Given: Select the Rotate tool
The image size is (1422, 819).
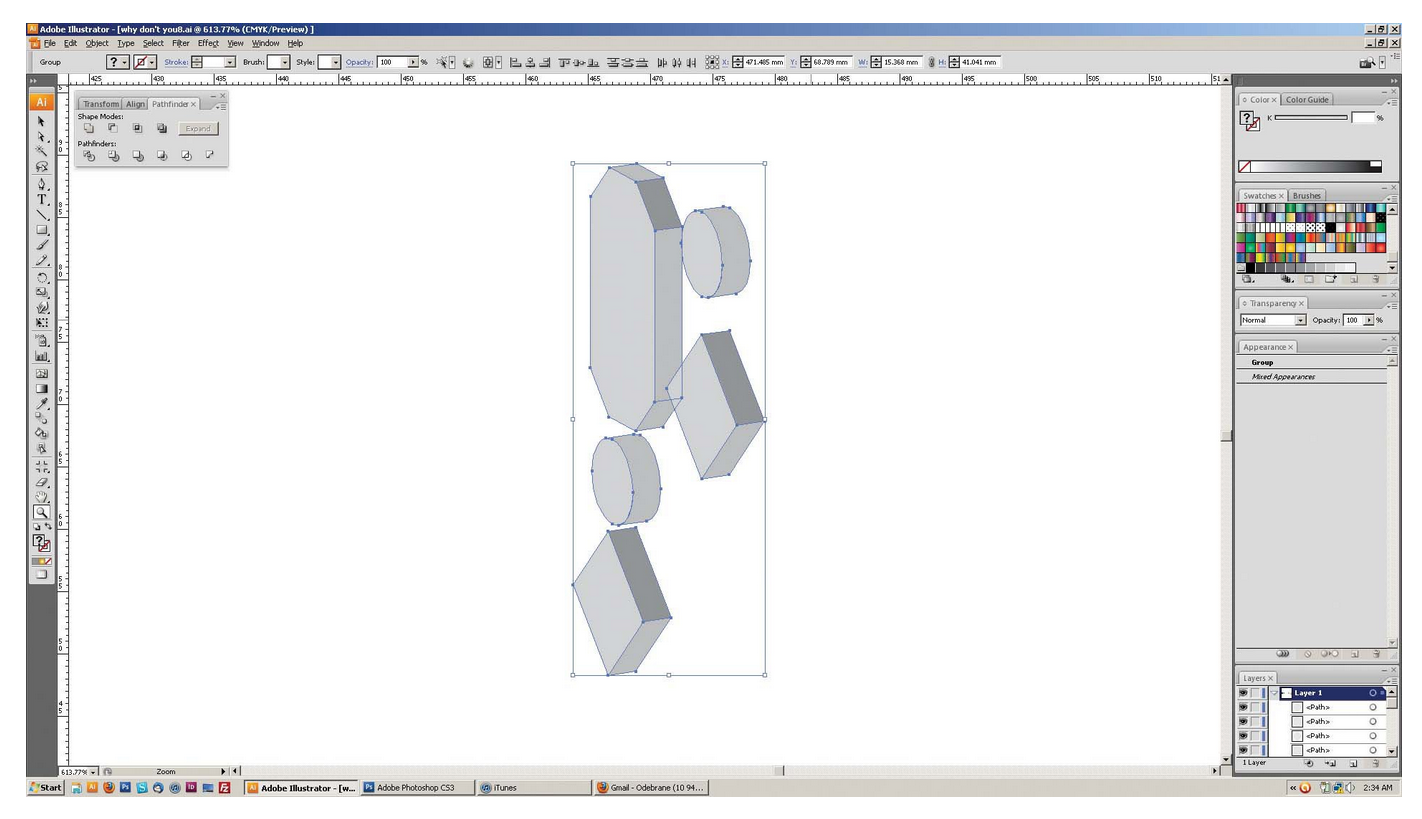Looking at the screenshot, I should (41, 278).
